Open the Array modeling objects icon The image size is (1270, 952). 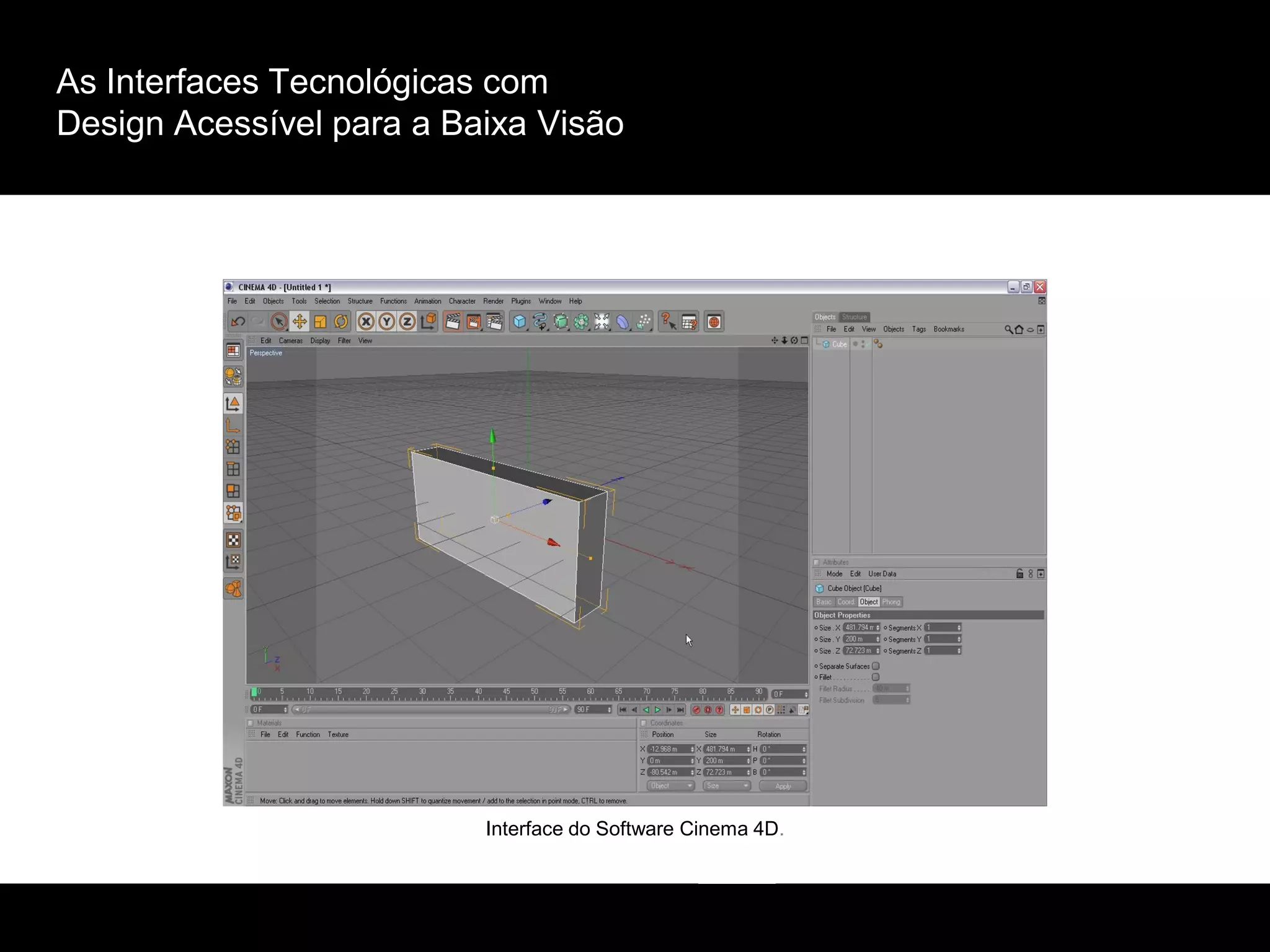coord(581,322)
